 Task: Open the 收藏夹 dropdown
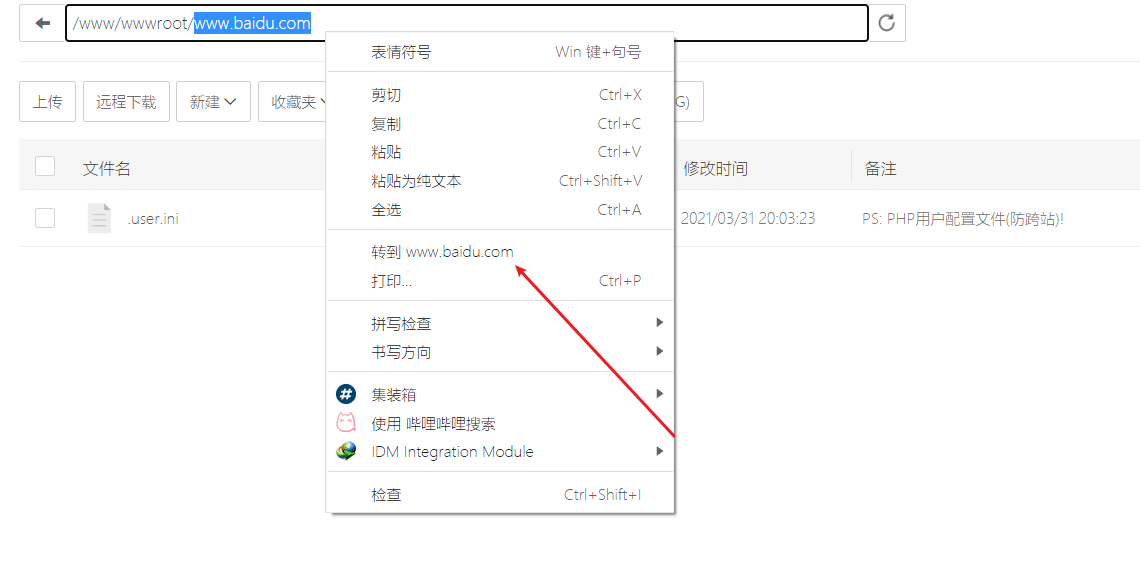click(x=294, y=102)
